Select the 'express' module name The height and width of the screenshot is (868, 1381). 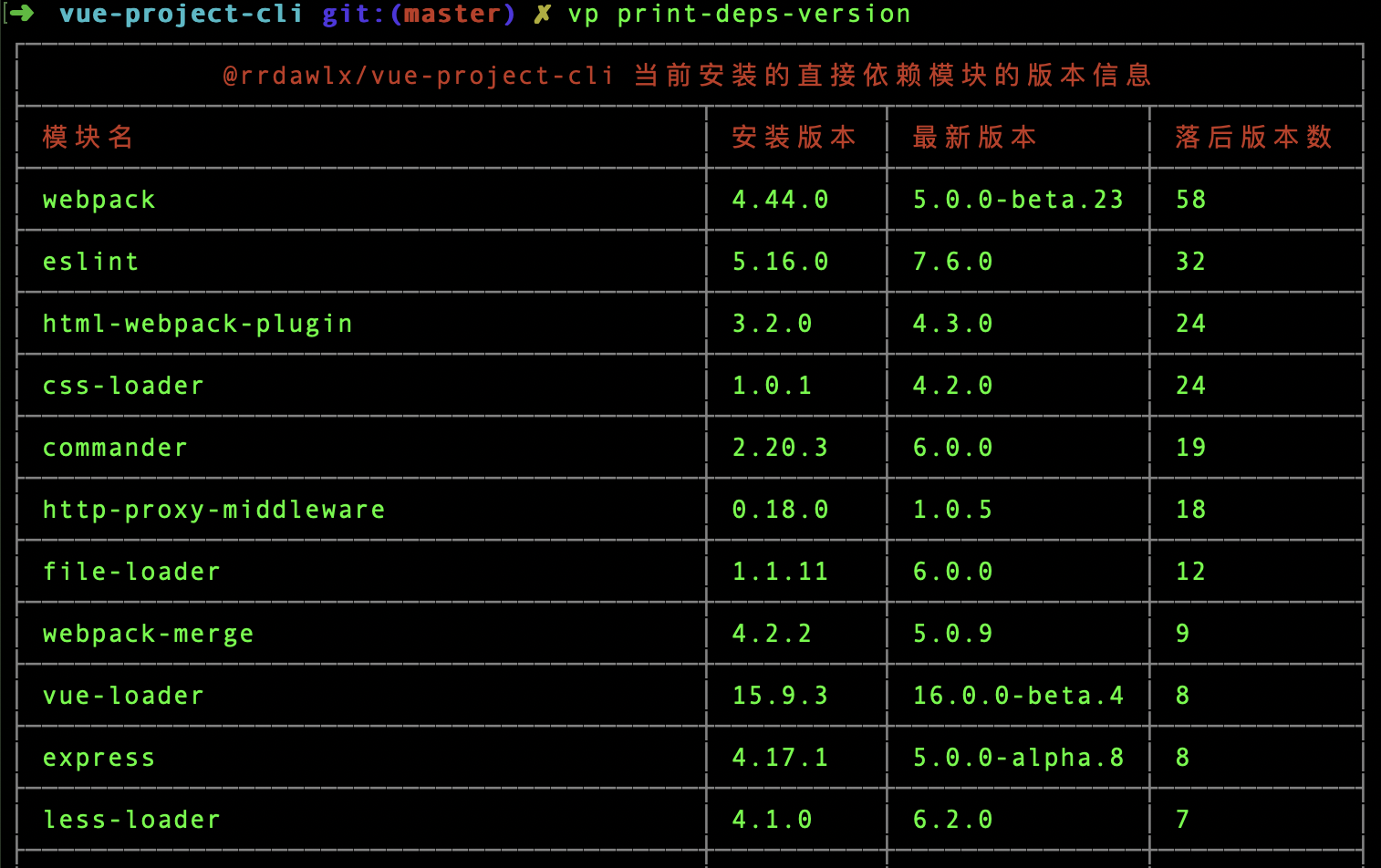(x=99, y=758)
